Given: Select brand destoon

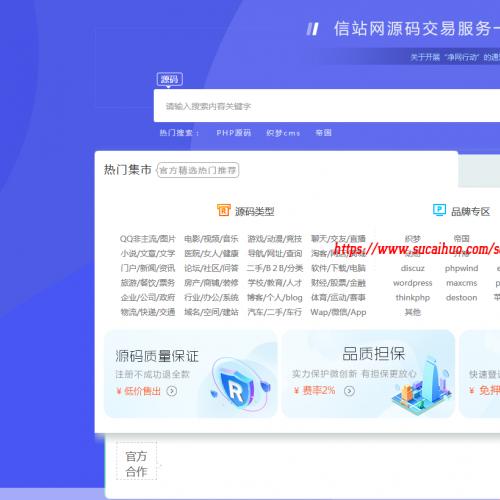Looking at the screenshot, I should coord(462,297).
